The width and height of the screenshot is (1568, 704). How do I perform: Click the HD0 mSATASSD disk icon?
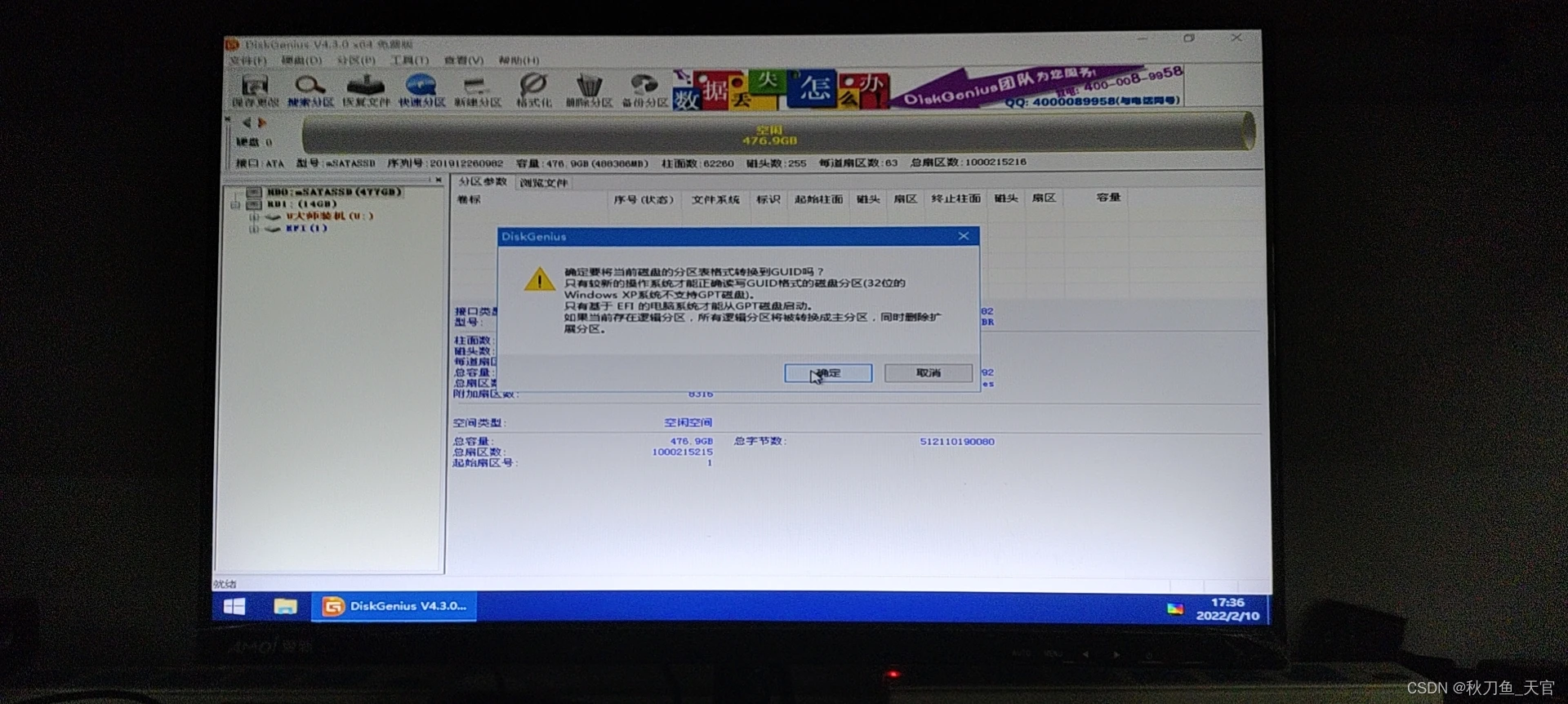254,192
